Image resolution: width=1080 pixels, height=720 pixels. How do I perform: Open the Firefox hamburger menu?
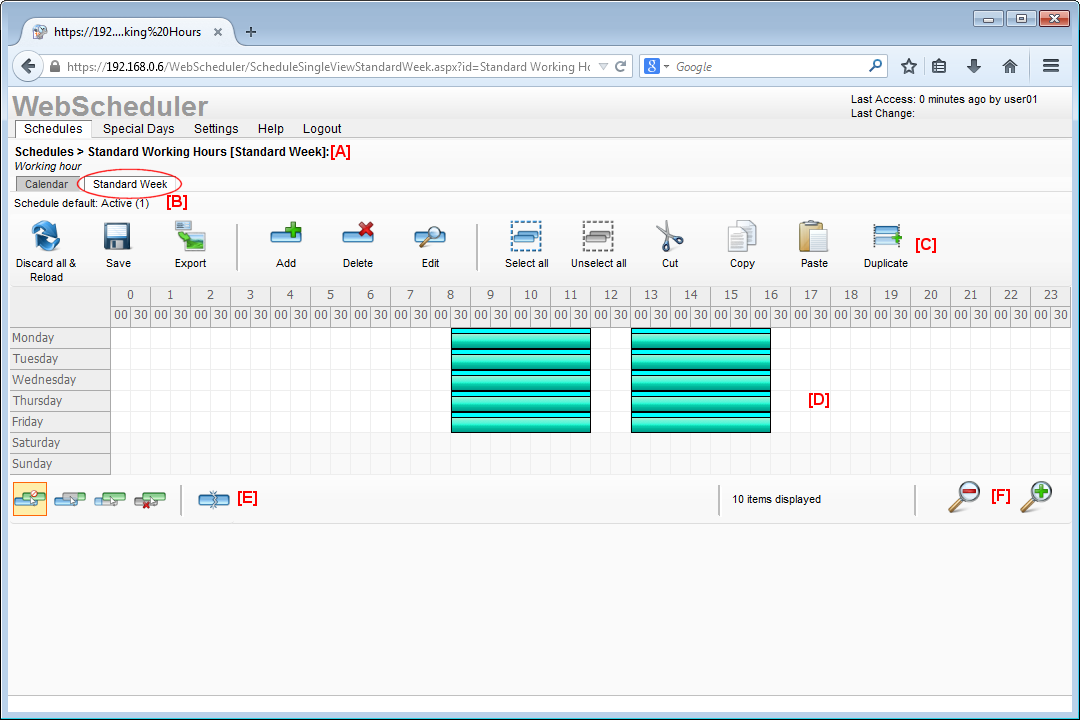point(1051,66)
